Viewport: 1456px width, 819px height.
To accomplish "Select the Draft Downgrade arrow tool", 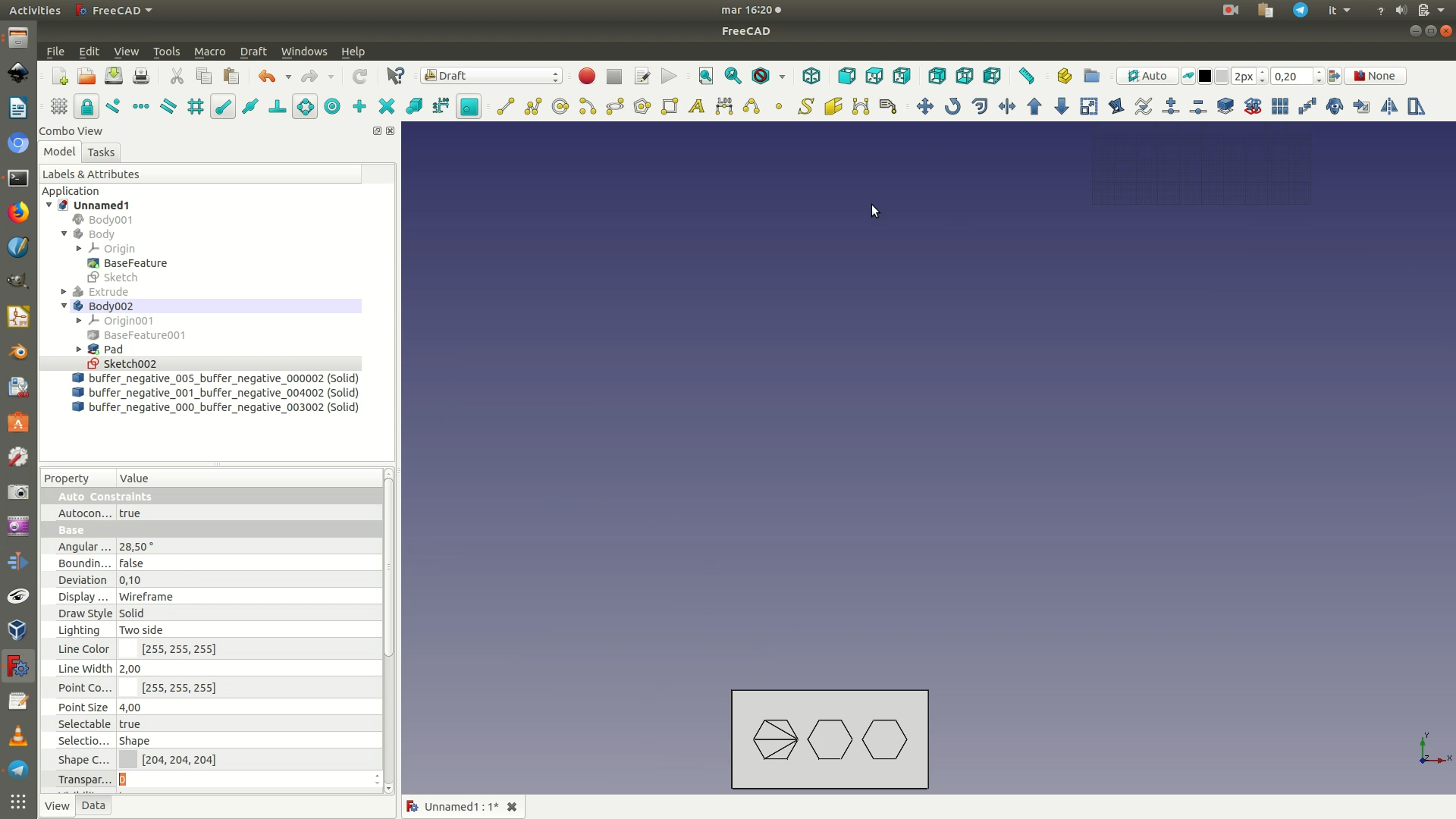I will coord(1062,106).
